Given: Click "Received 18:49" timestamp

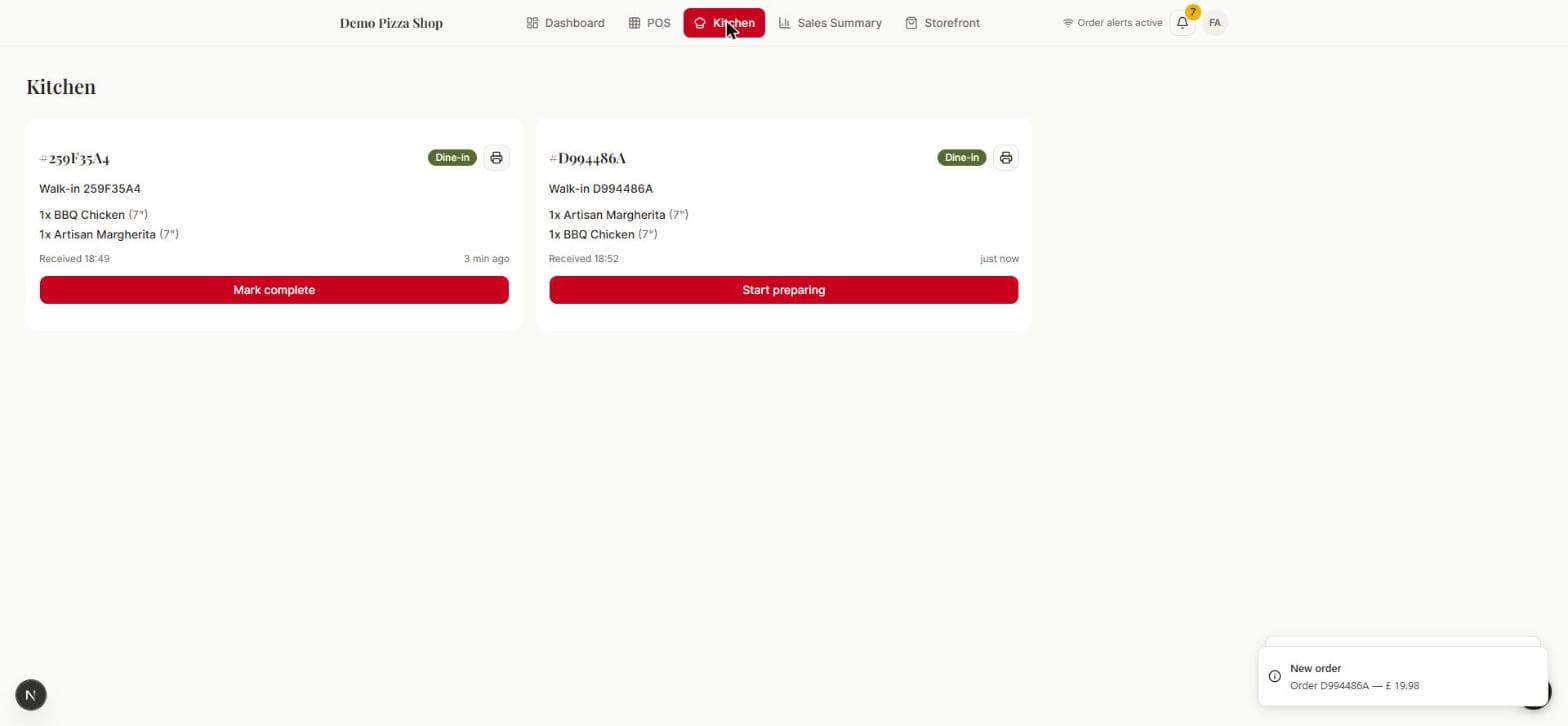Looking at the screenshot, I should tap(74, 259).
